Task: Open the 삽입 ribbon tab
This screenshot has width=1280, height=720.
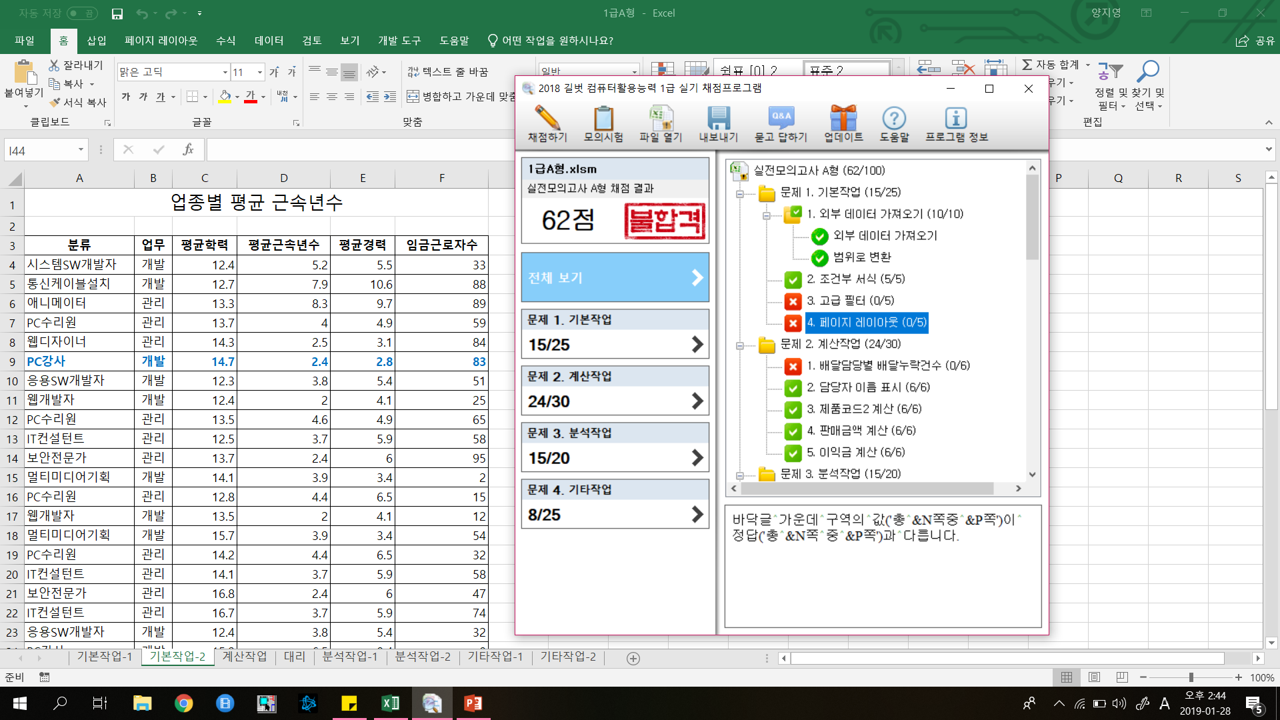Action: point(96,41)
